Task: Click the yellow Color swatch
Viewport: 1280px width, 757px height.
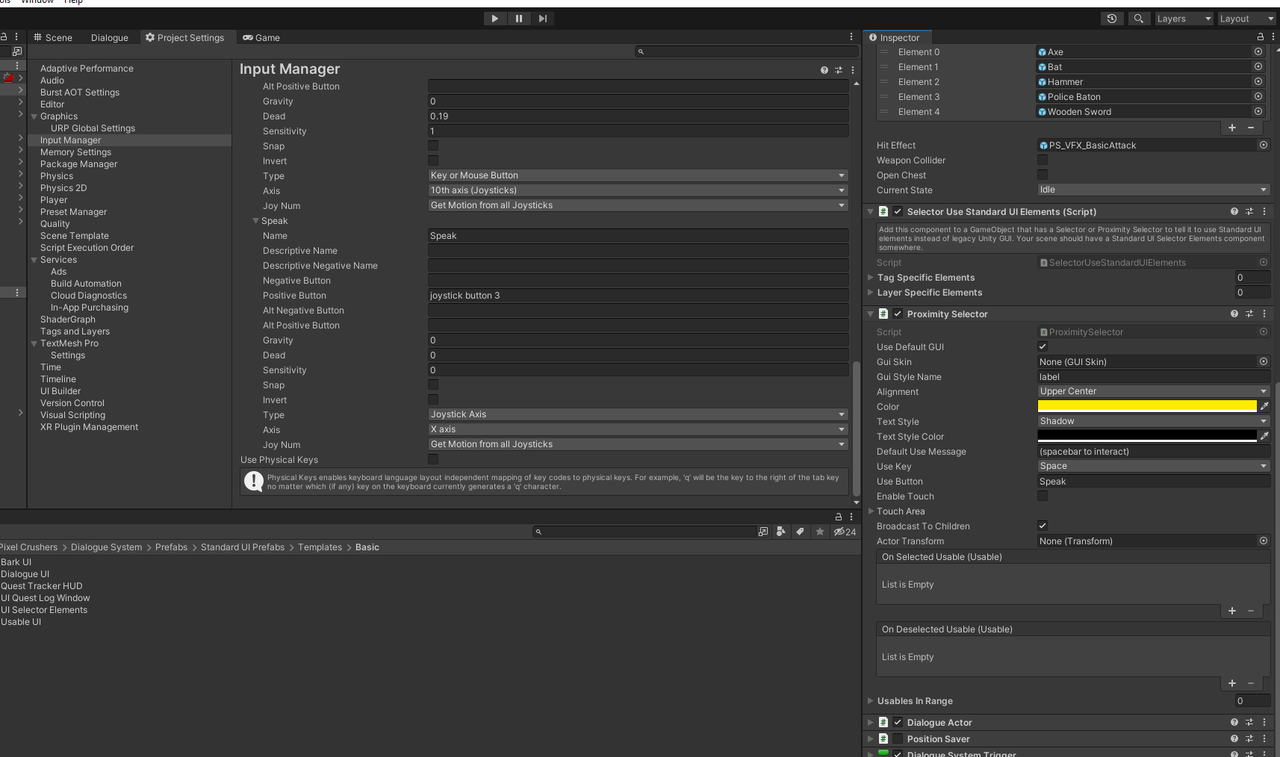Action: pos(1147,406)
